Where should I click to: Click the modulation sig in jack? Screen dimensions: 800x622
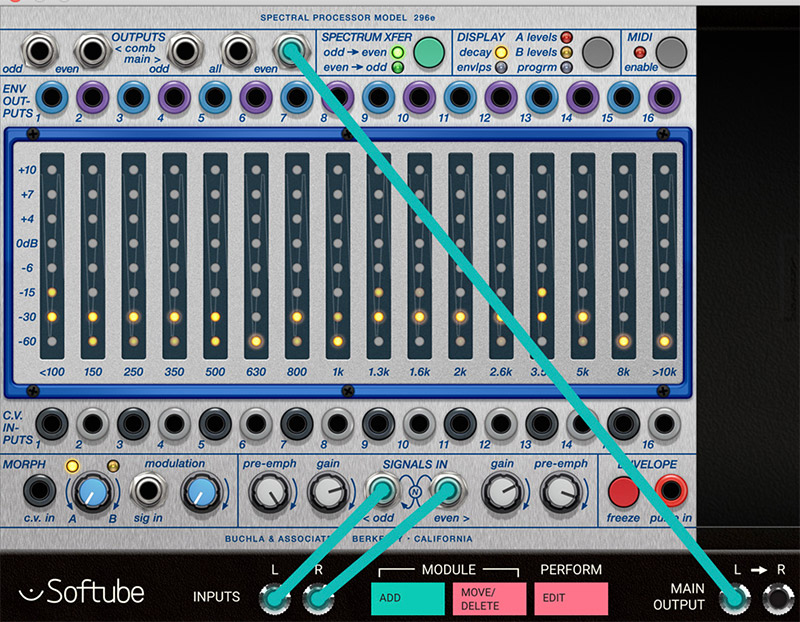point(150,491)
